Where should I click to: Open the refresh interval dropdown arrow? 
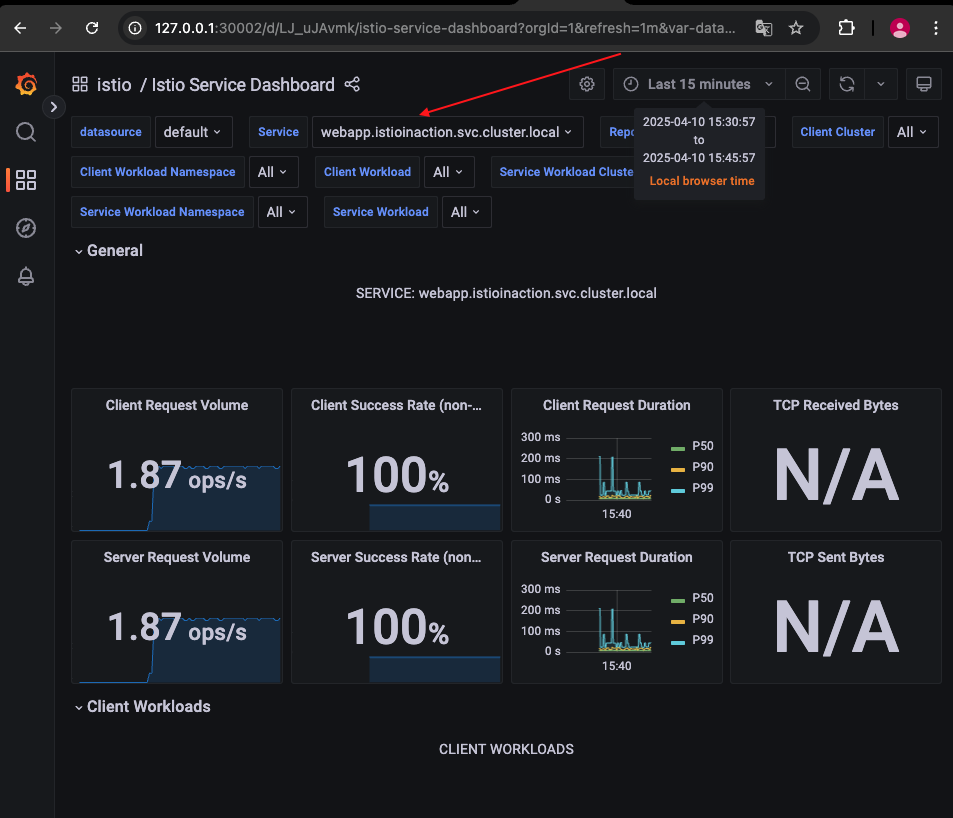pos(881,84)
